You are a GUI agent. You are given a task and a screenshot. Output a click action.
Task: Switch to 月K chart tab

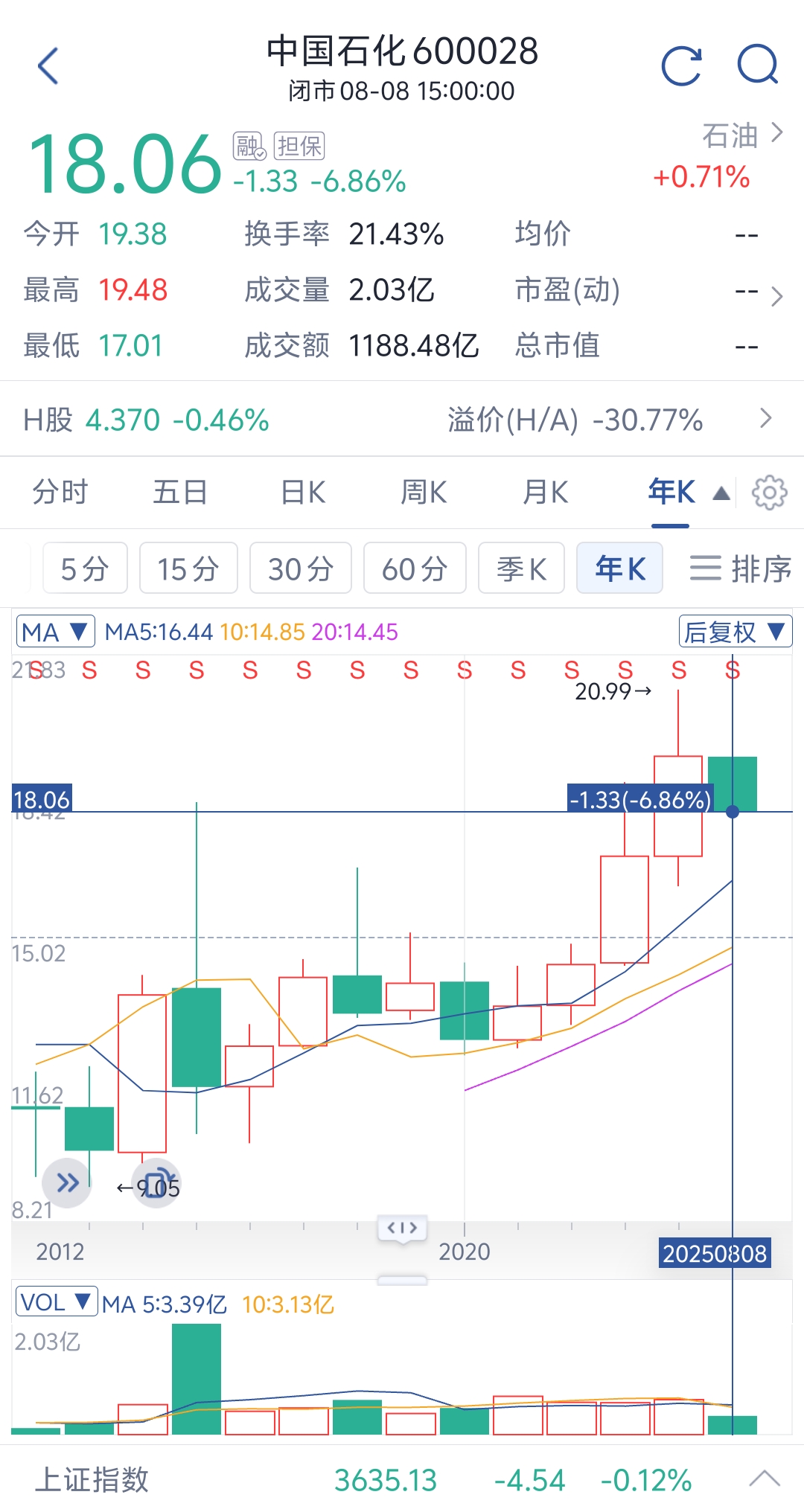546,493
